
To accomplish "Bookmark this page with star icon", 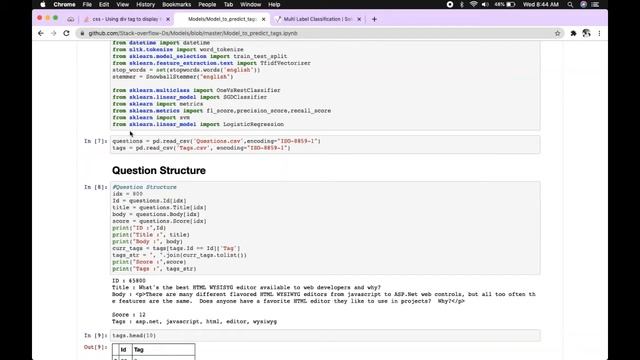I will 558,33.
